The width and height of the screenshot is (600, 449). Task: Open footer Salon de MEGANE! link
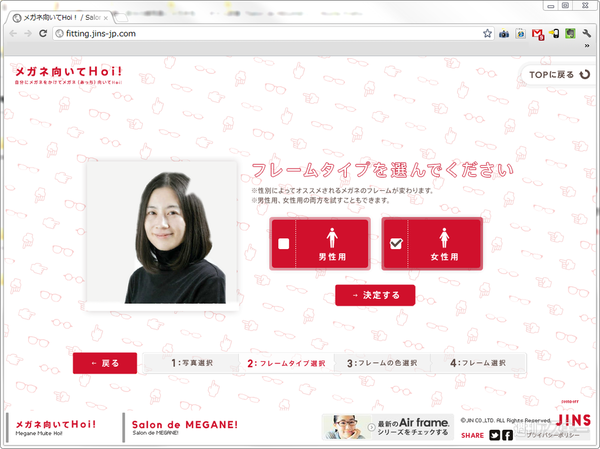click(x=185, y=427)
